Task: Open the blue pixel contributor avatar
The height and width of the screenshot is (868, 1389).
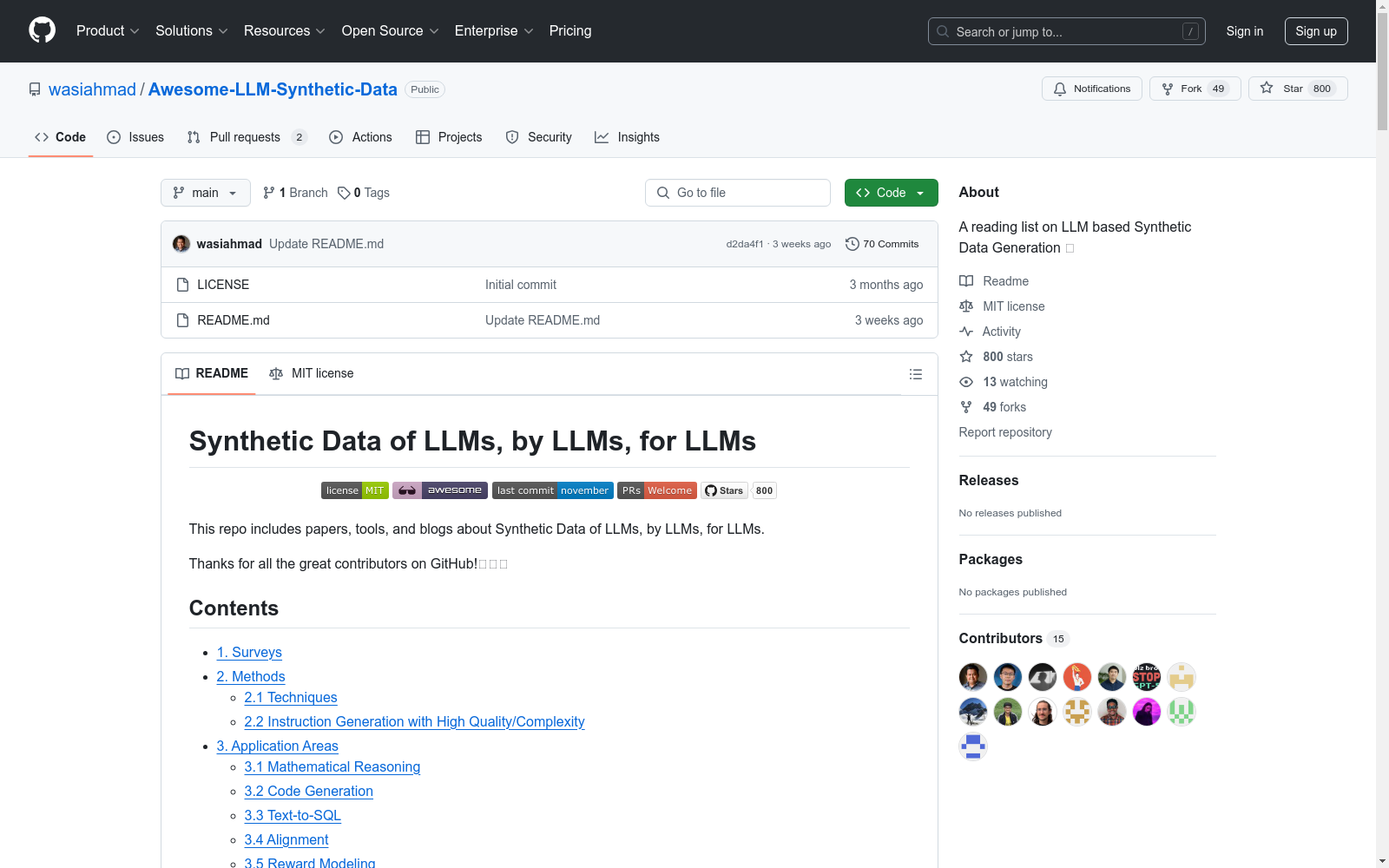Action: (x=973, y=746)
